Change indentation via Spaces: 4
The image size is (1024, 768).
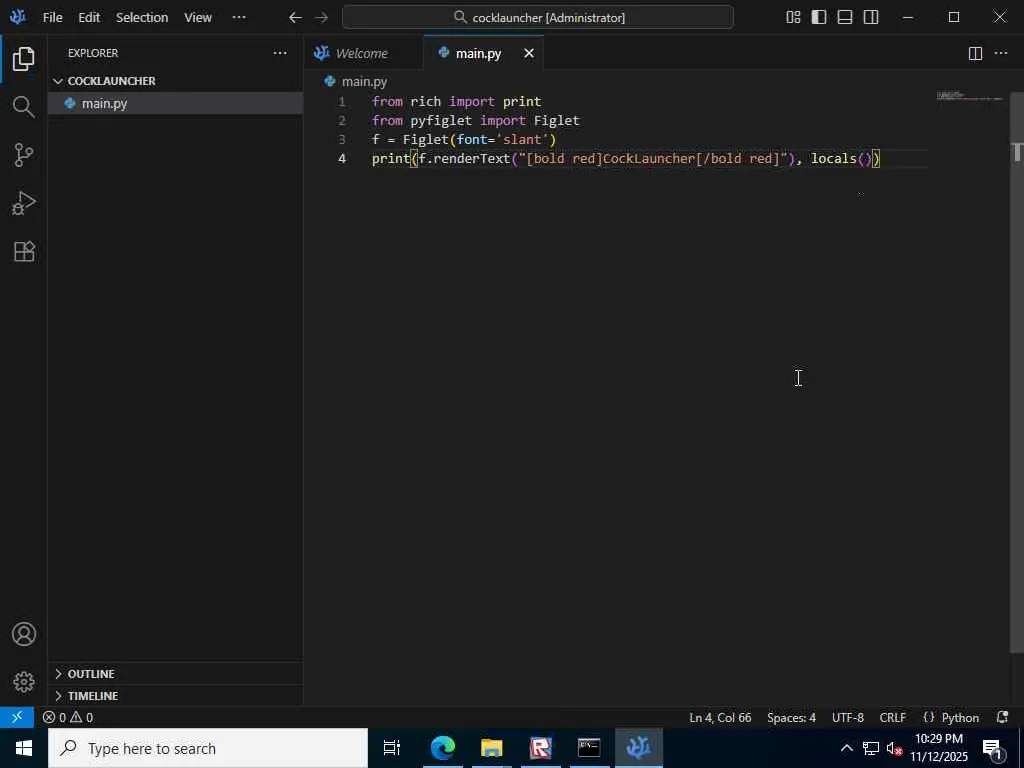pyautogui.click(x=791, y=717)
